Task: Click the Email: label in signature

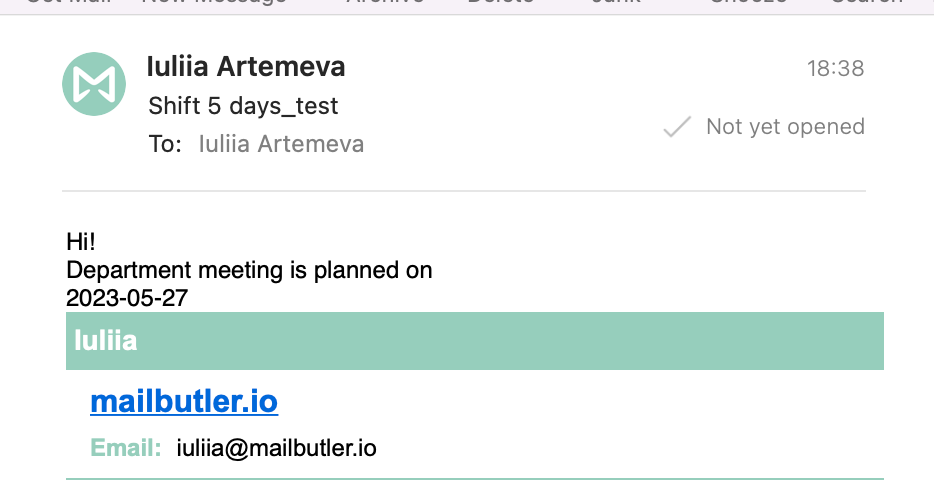Action: (x=126, y=448)
